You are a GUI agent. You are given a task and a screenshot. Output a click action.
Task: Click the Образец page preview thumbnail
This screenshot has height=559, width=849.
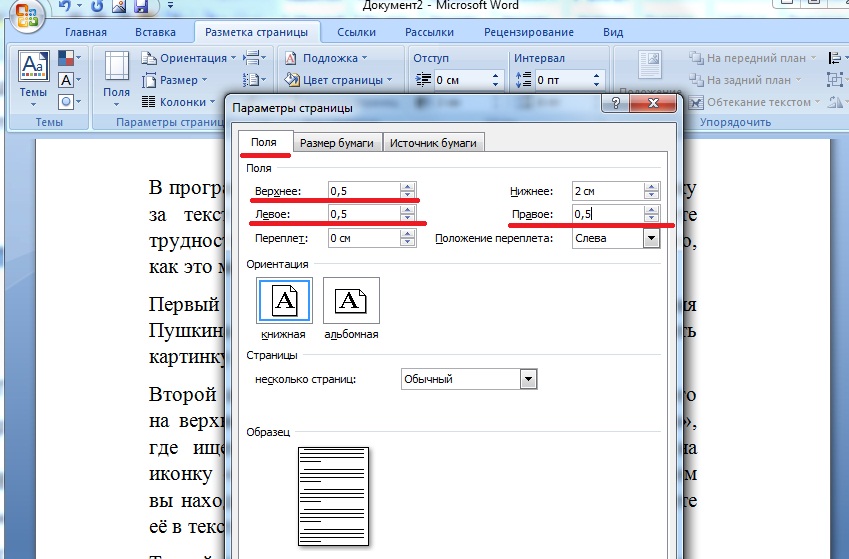334,496
